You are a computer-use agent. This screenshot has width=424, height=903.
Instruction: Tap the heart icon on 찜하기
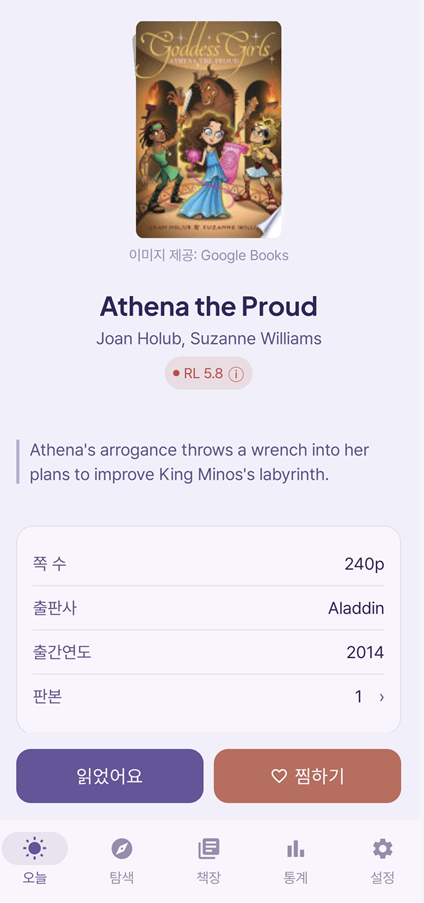[279, 776]
